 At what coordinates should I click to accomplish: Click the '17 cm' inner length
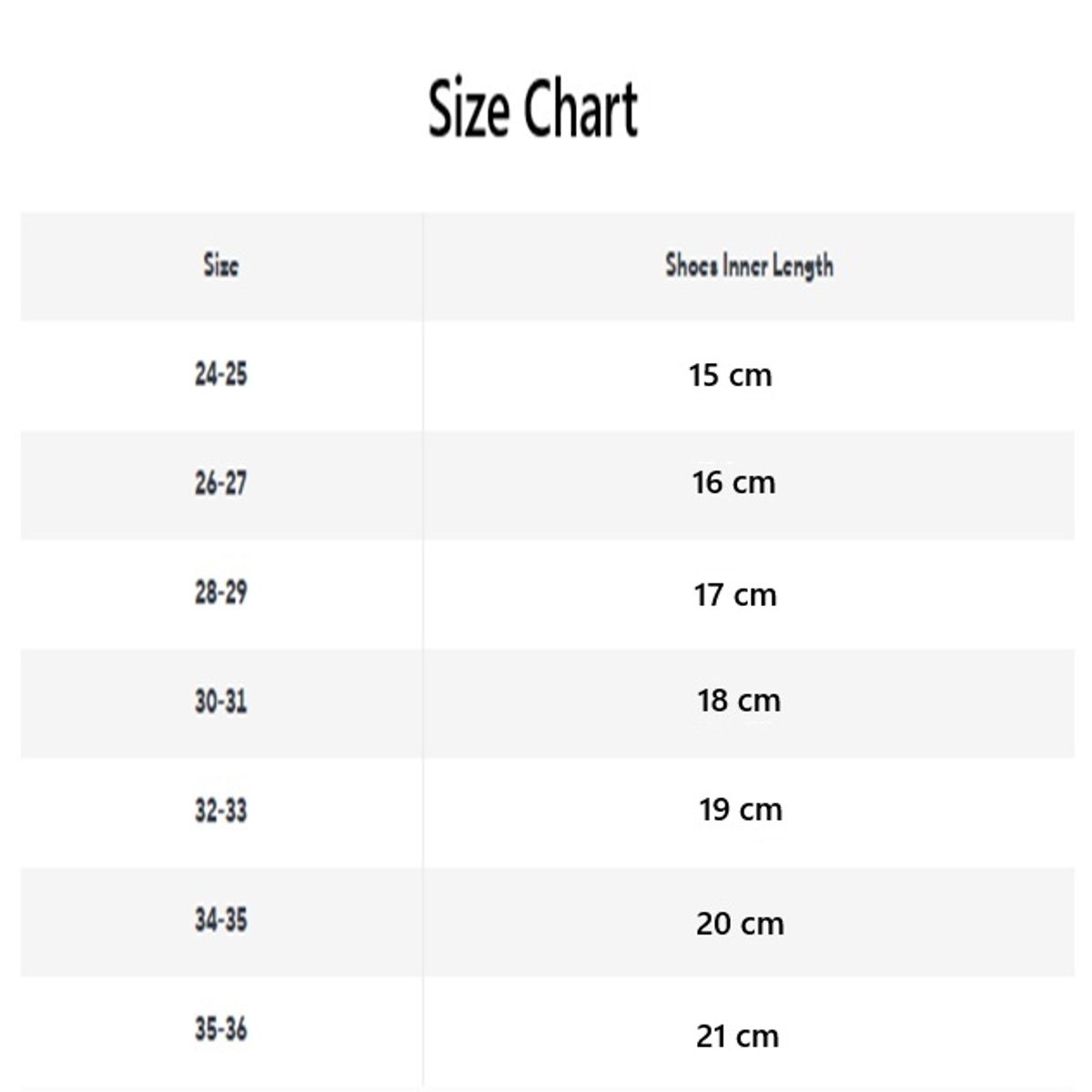(x=735, y=595)
